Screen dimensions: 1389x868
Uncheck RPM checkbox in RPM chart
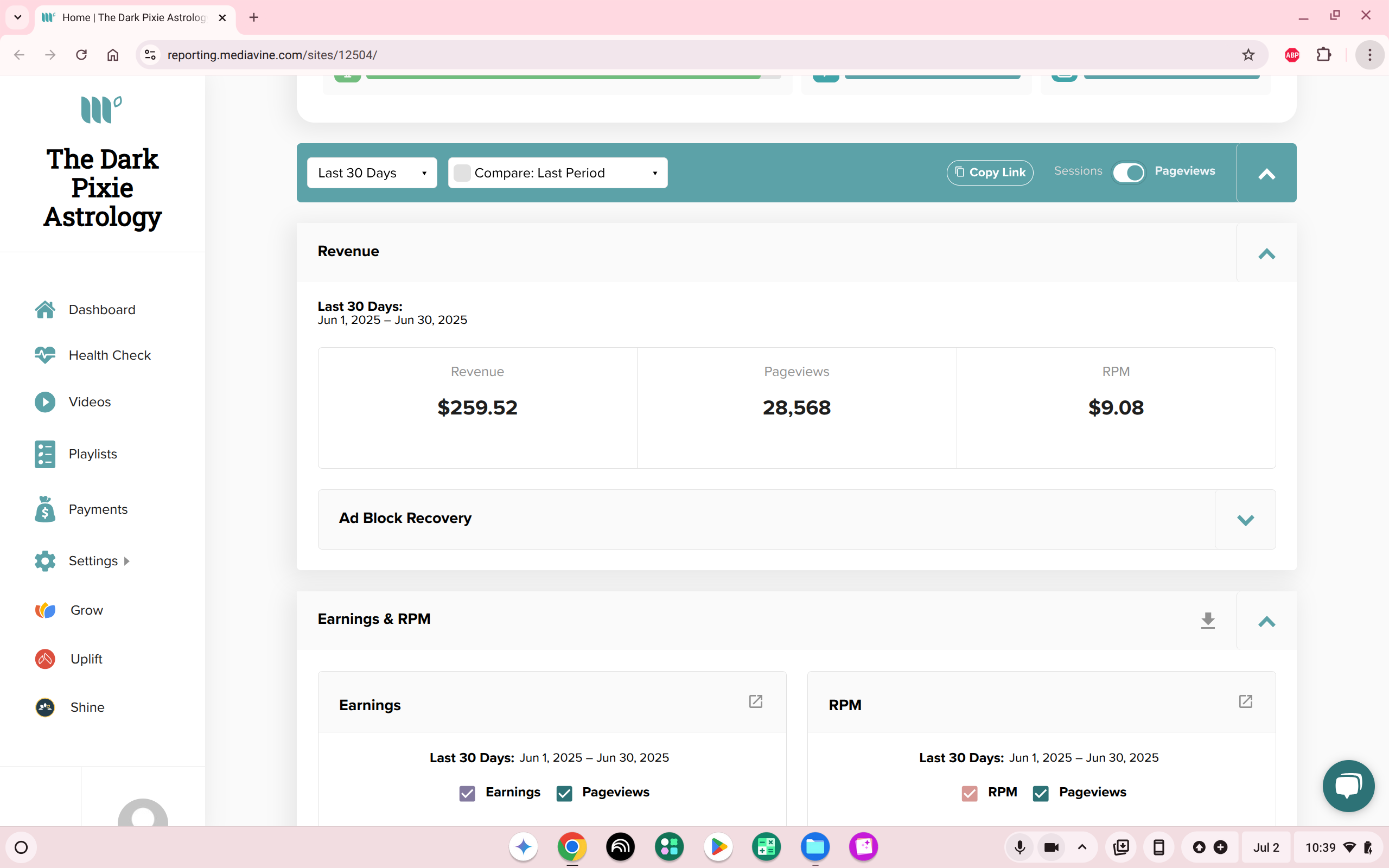970,793
